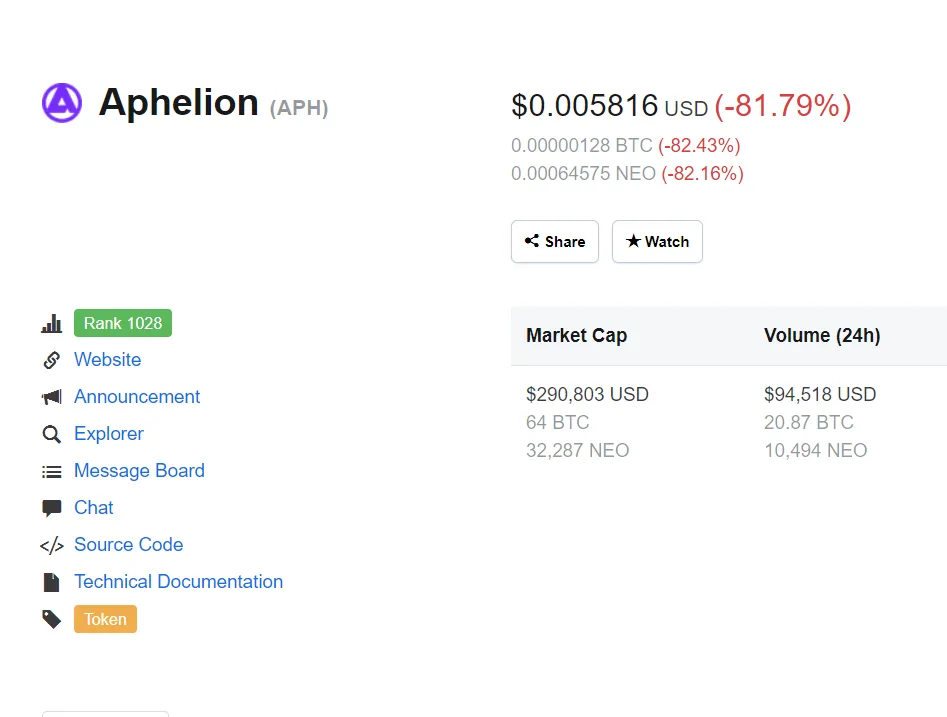Click the 0.00000128 BTC price
The image size is (947, 717).
coord(582,146)
